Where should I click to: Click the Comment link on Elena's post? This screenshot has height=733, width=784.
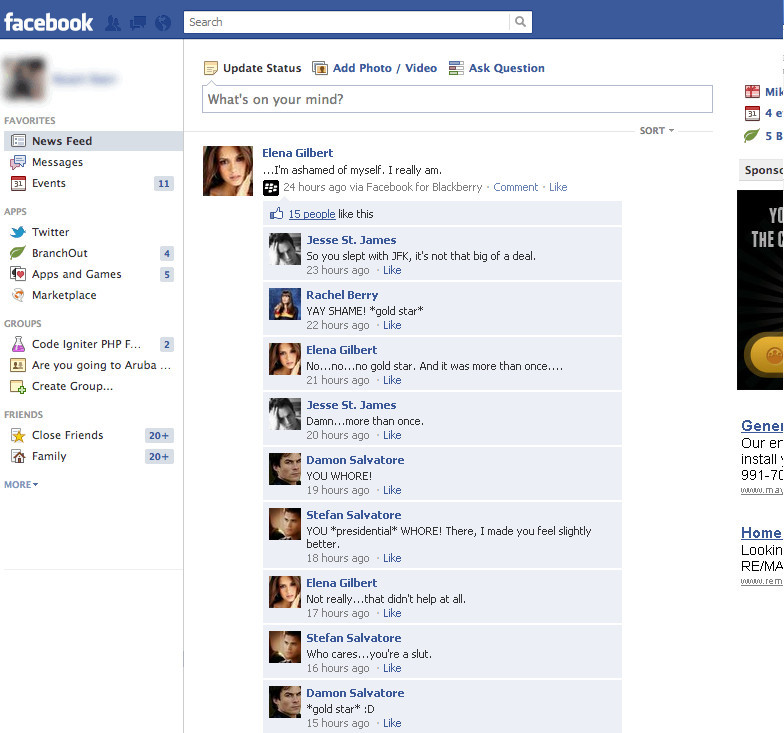pyautogui.click(x=516, y=187)
